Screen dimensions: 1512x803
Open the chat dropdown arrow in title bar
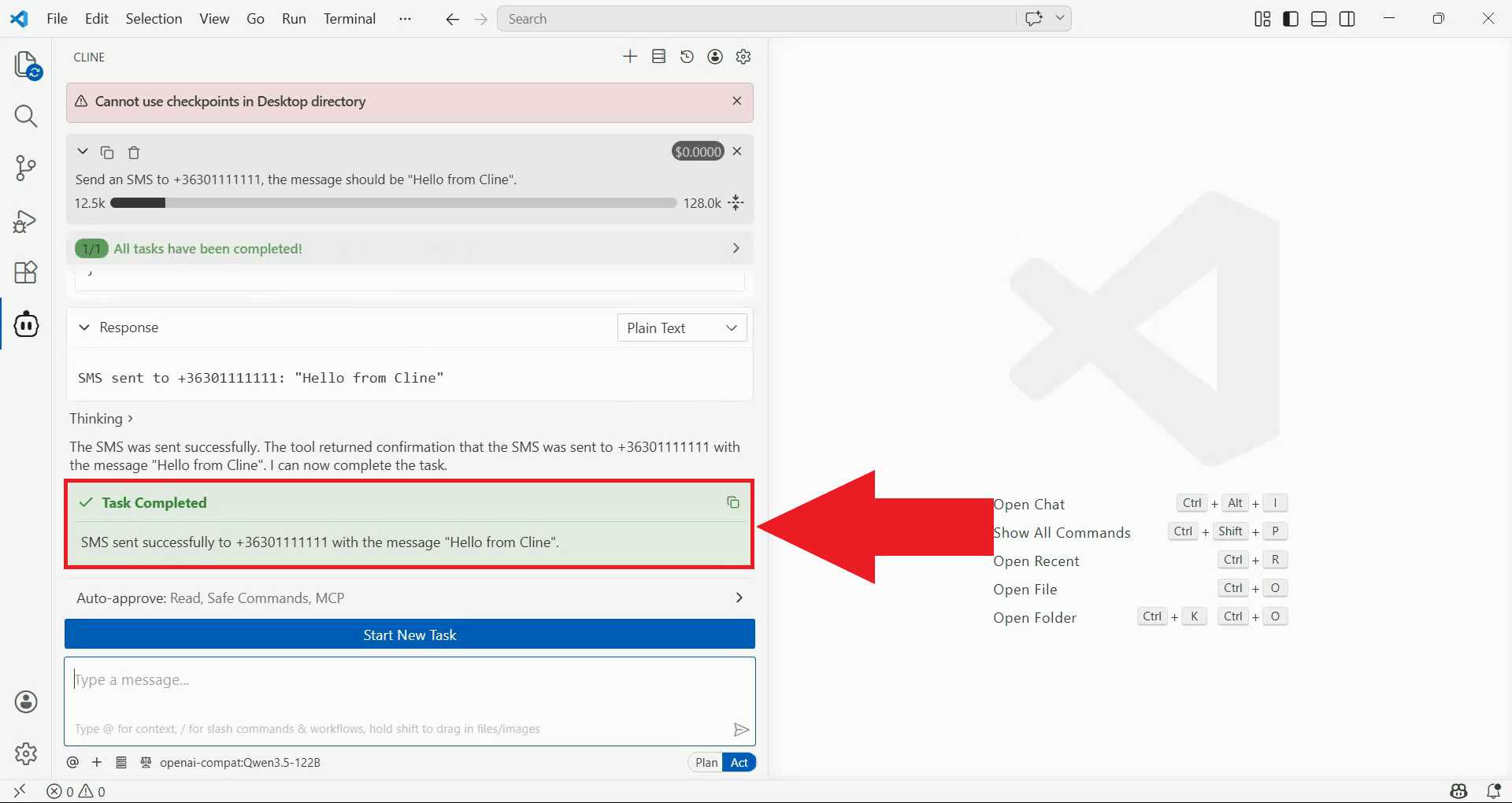tap(1060, 18)
